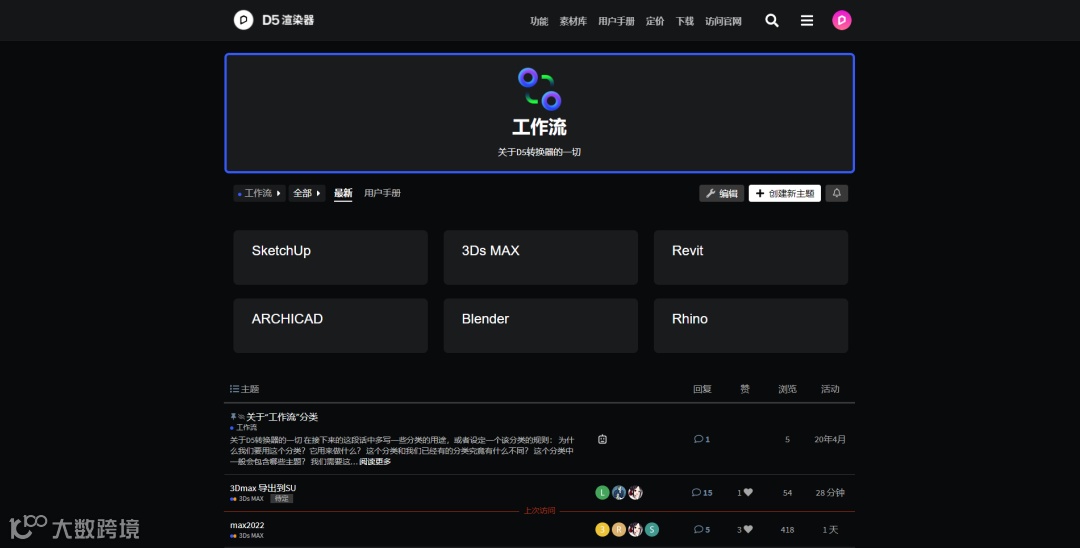Switch to the 用户手册 tab under the banner
The image size is (1080, 548).
(382, 193)
